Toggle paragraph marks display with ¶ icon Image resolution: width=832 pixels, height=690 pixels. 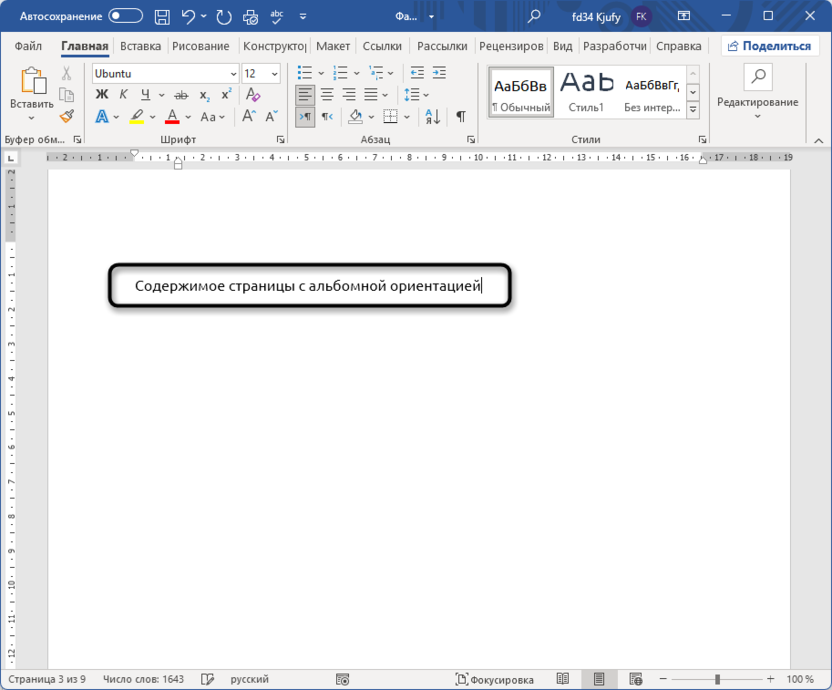(x=461, y=116)
